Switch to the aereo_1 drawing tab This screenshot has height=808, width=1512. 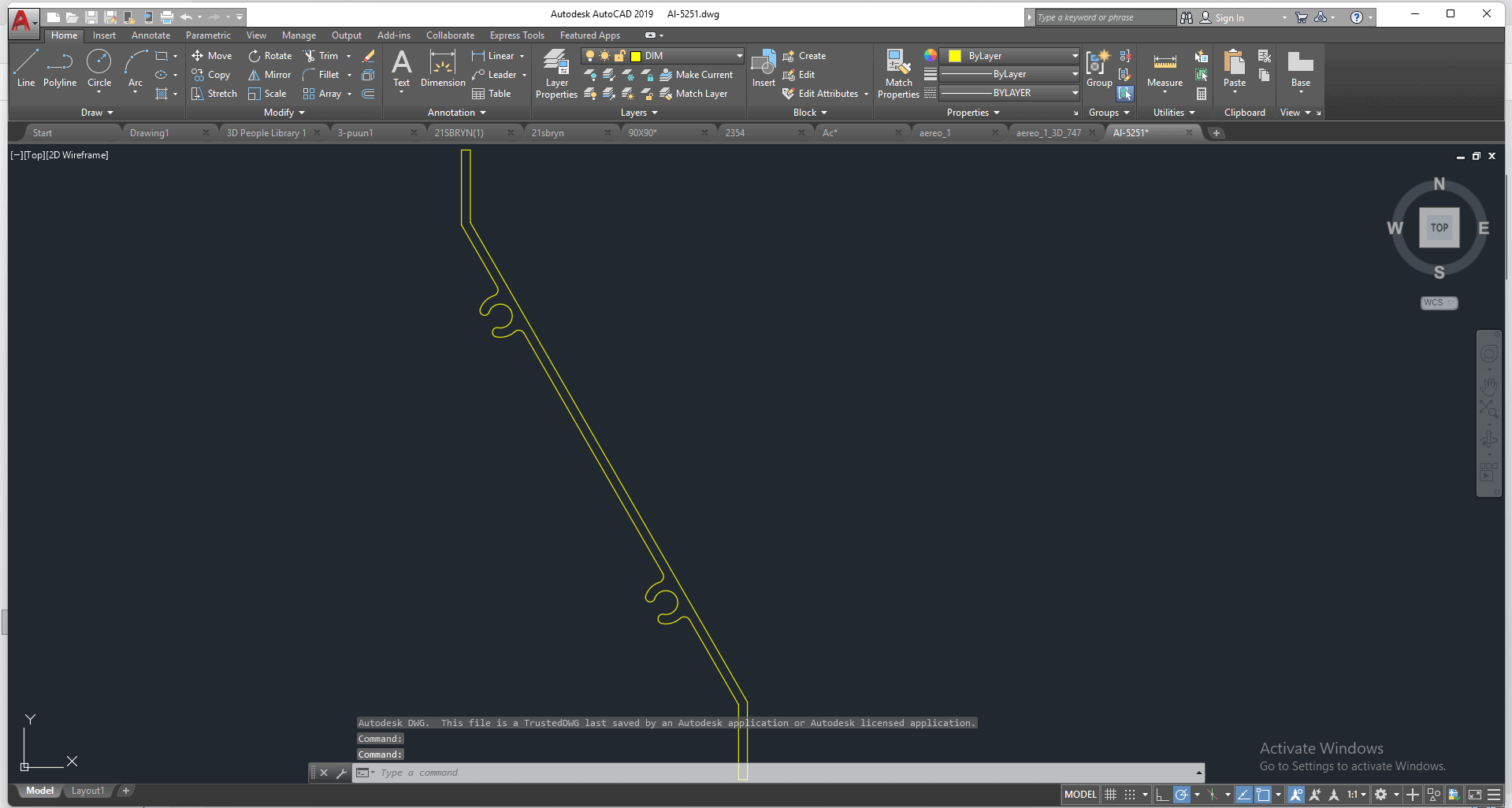(934, 133)
